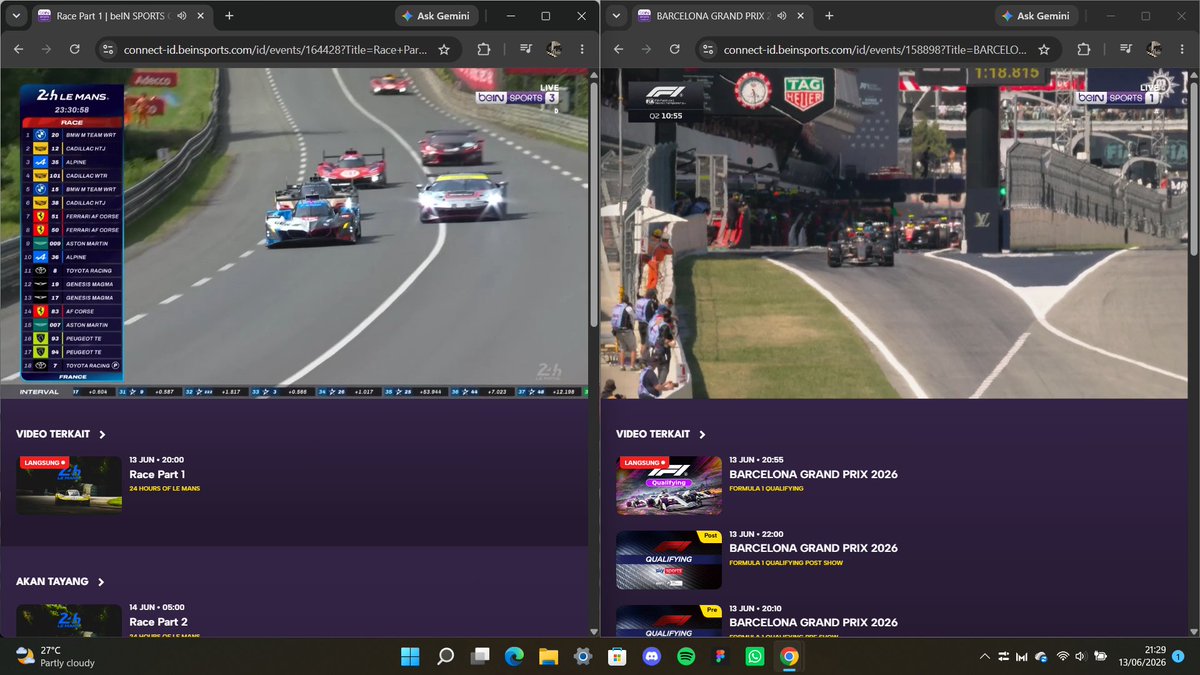Open the Race Part 1 video title link
Image resolution: width=1200 pixels, height=675 pixels.
[157, 474]
